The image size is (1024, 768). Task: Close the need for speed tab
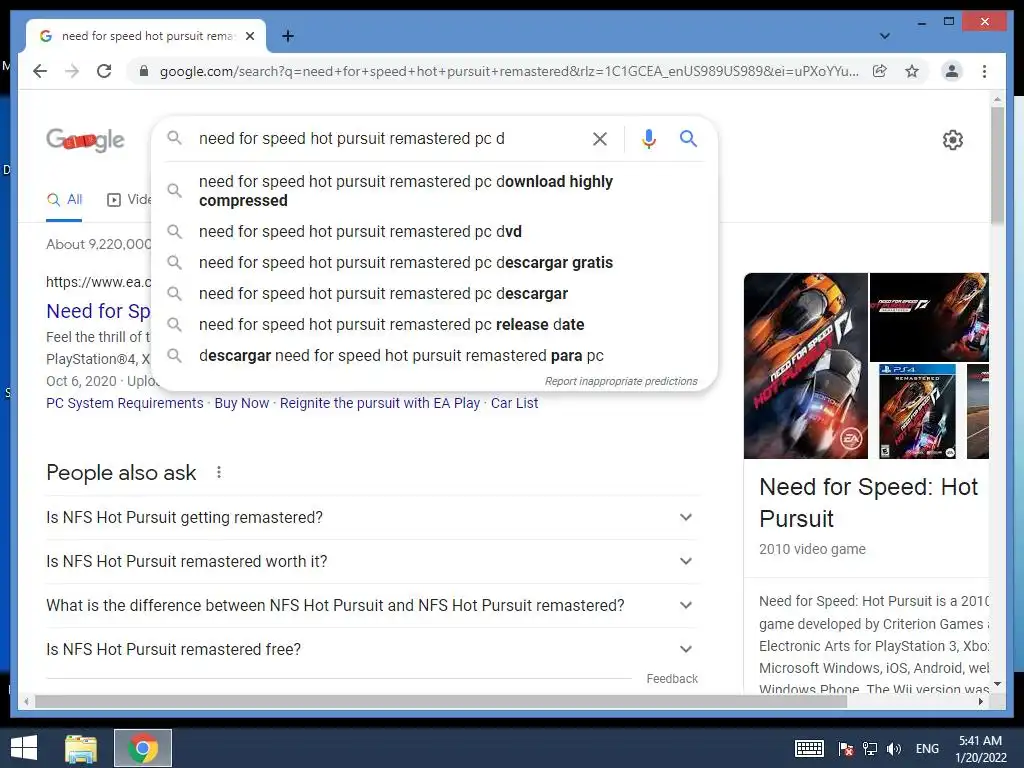(249, 36)
